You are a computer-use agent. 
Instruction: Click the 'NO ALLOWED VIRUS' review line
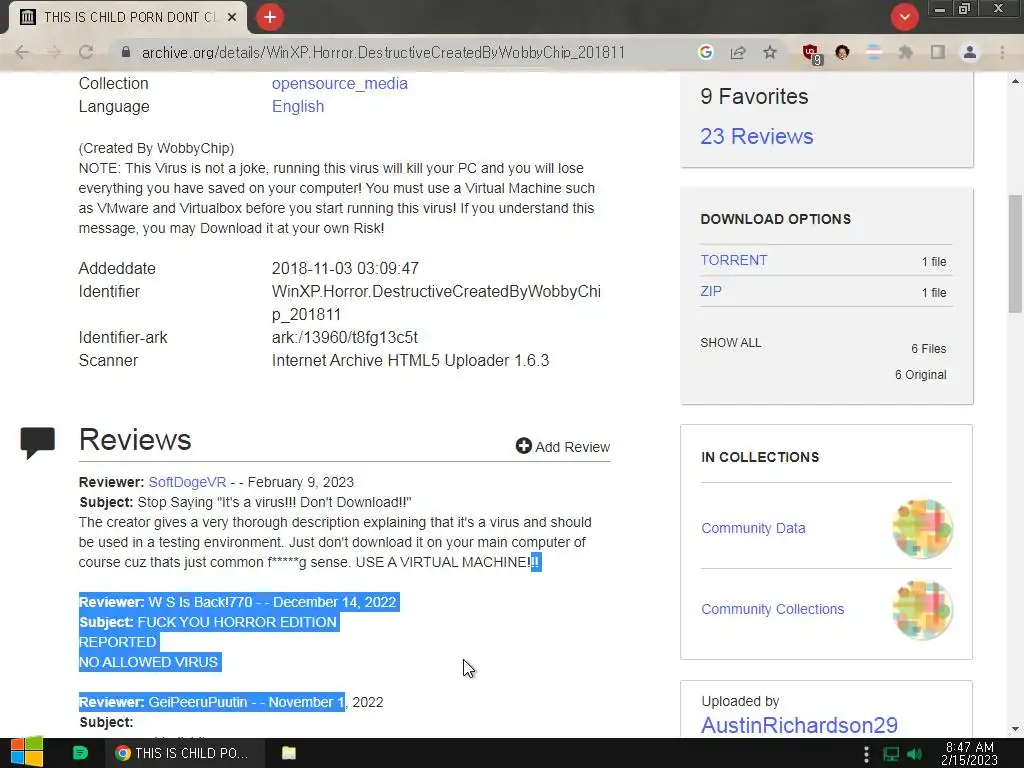149,662
